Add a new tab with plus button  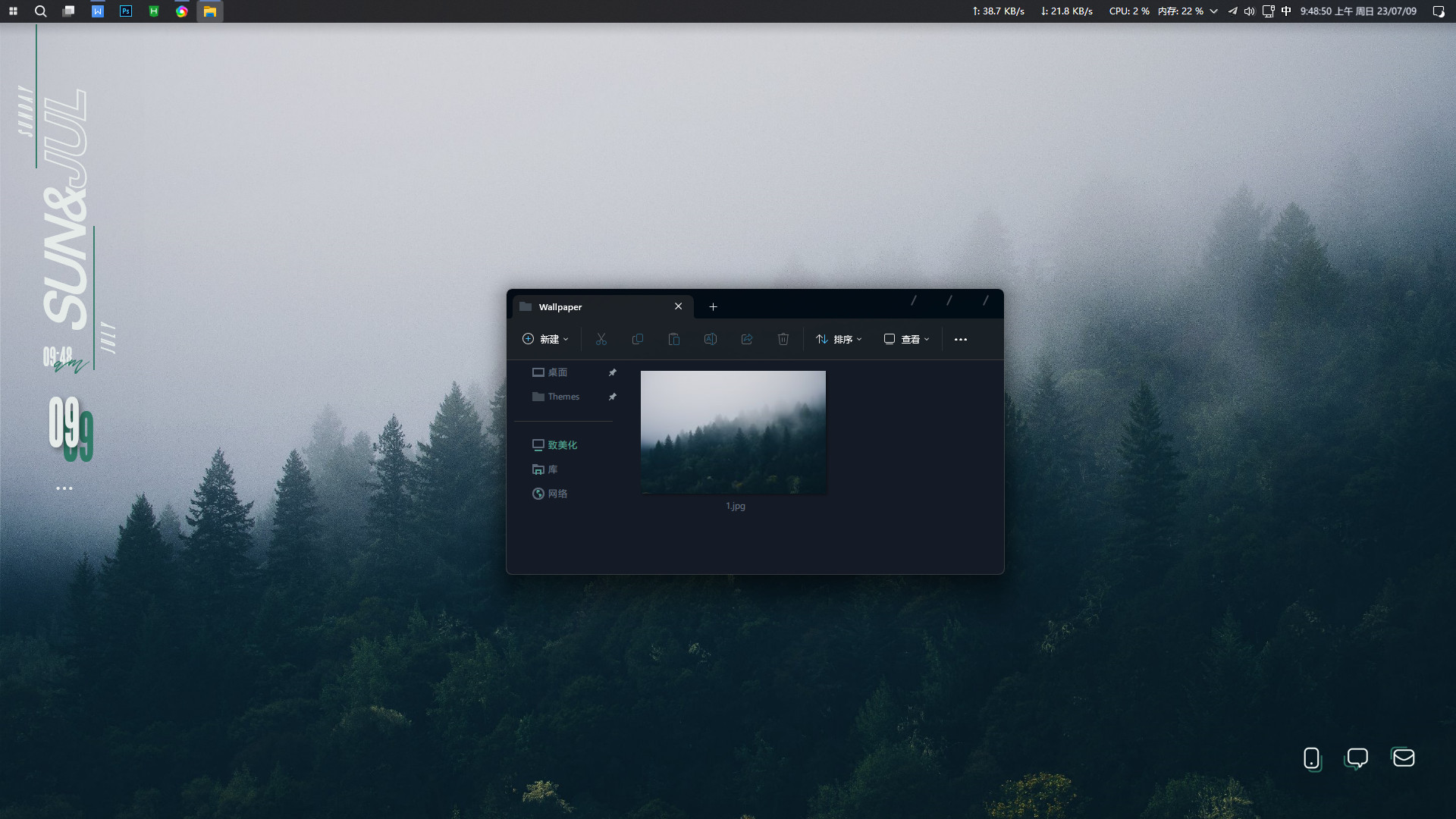[x=713, y=307]
